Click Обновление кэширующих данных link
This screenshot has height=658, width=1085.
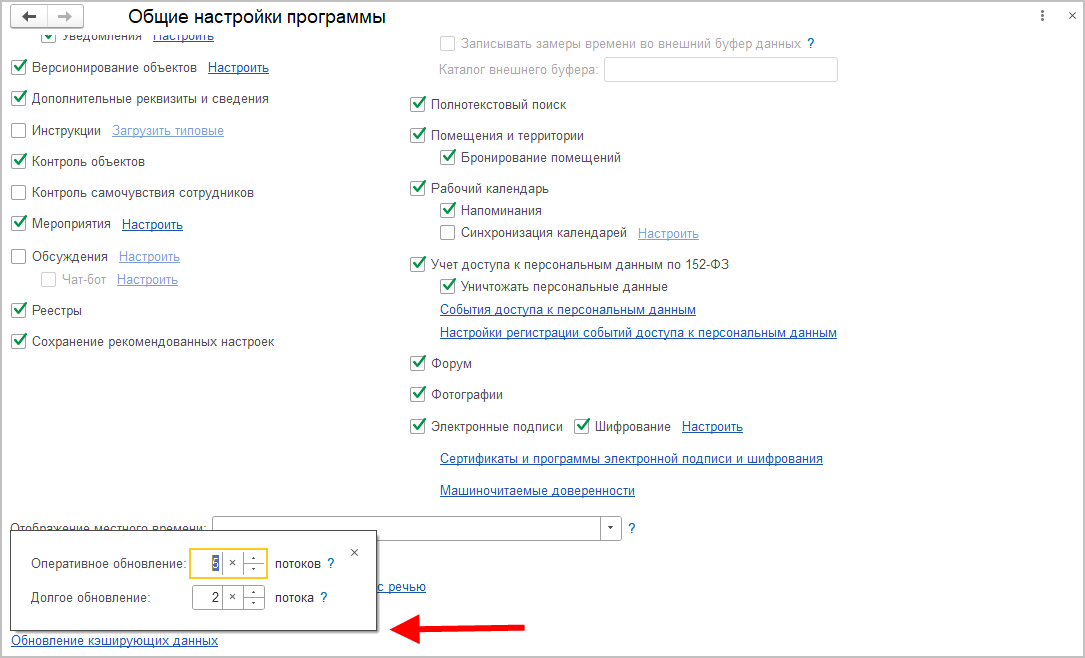coord(114,640)
